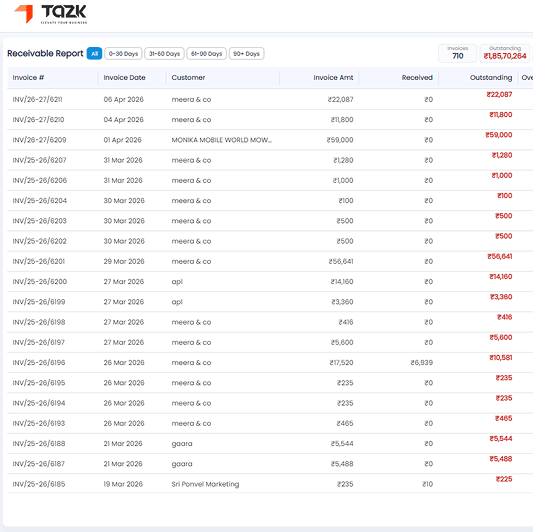This screenshot has height=532, width=533.
Task: Sort by Outstanding column header
Action: tap(491, 78)
